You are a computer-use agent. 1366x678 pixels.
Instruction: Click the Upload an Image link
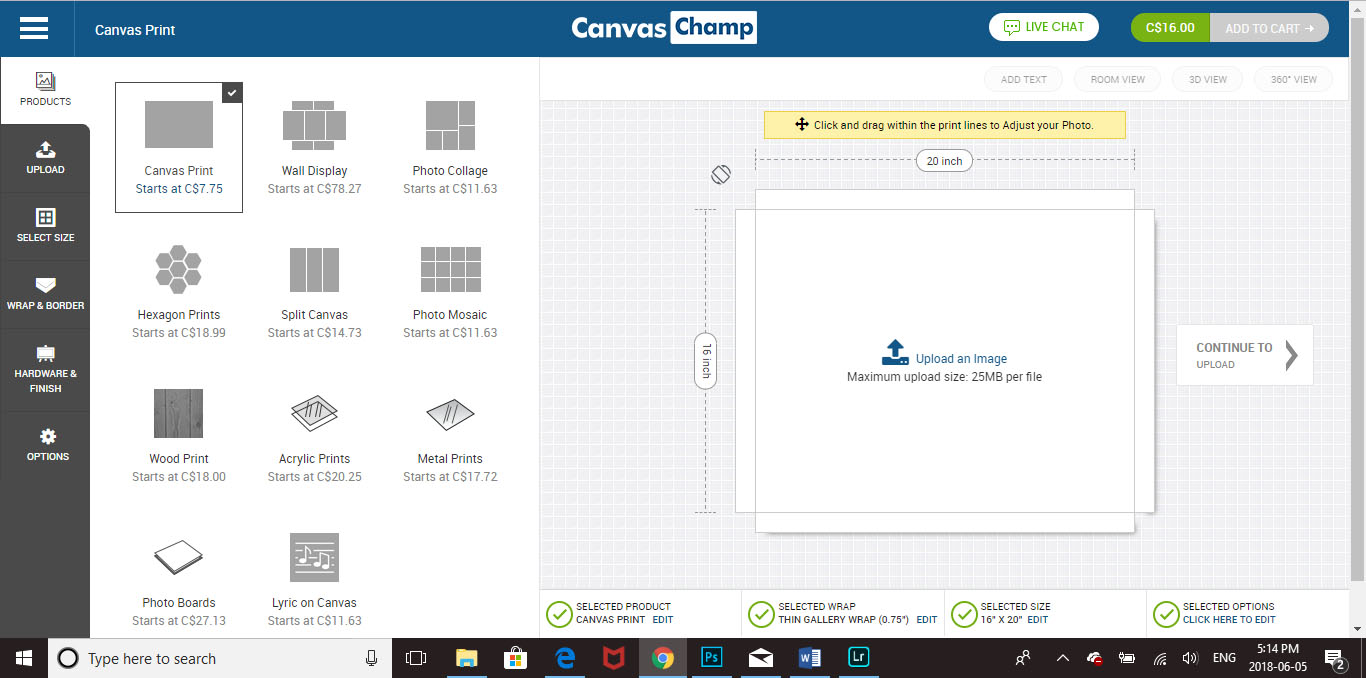click(x=961, y=359)
